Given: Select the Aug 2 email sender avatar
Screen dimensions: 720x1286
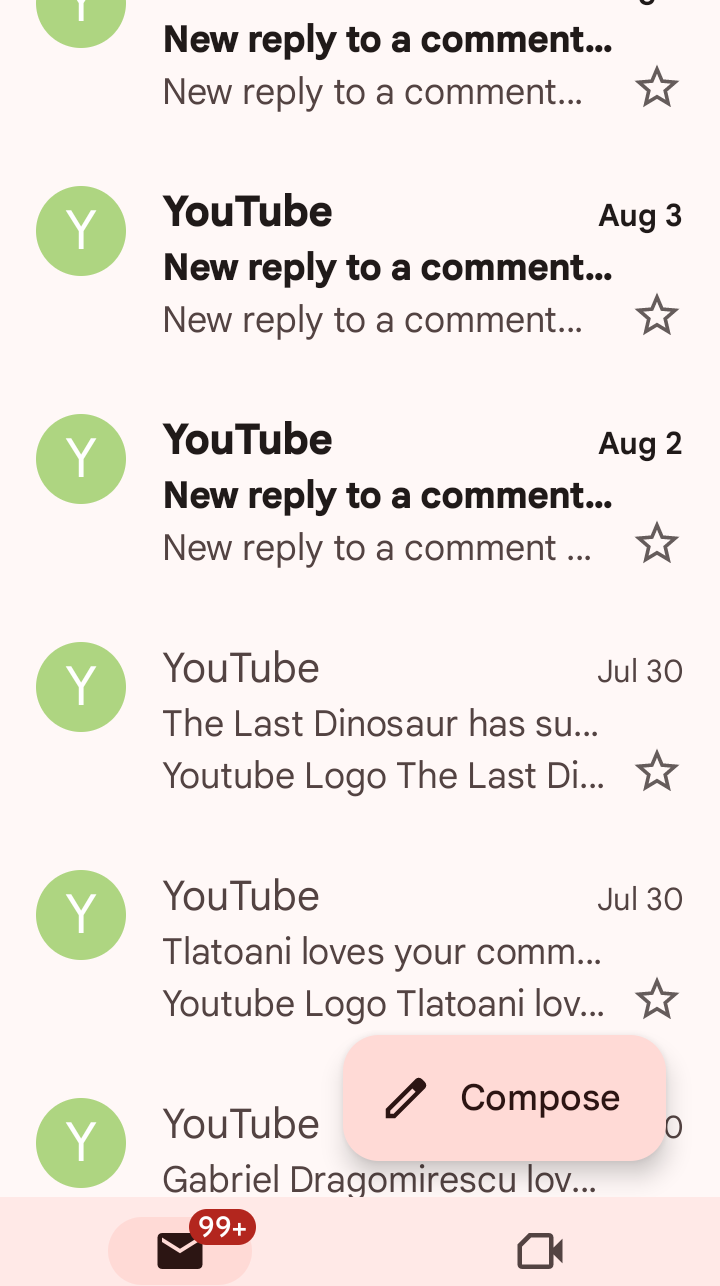Looking at the screenshot, I should point(81,459).
